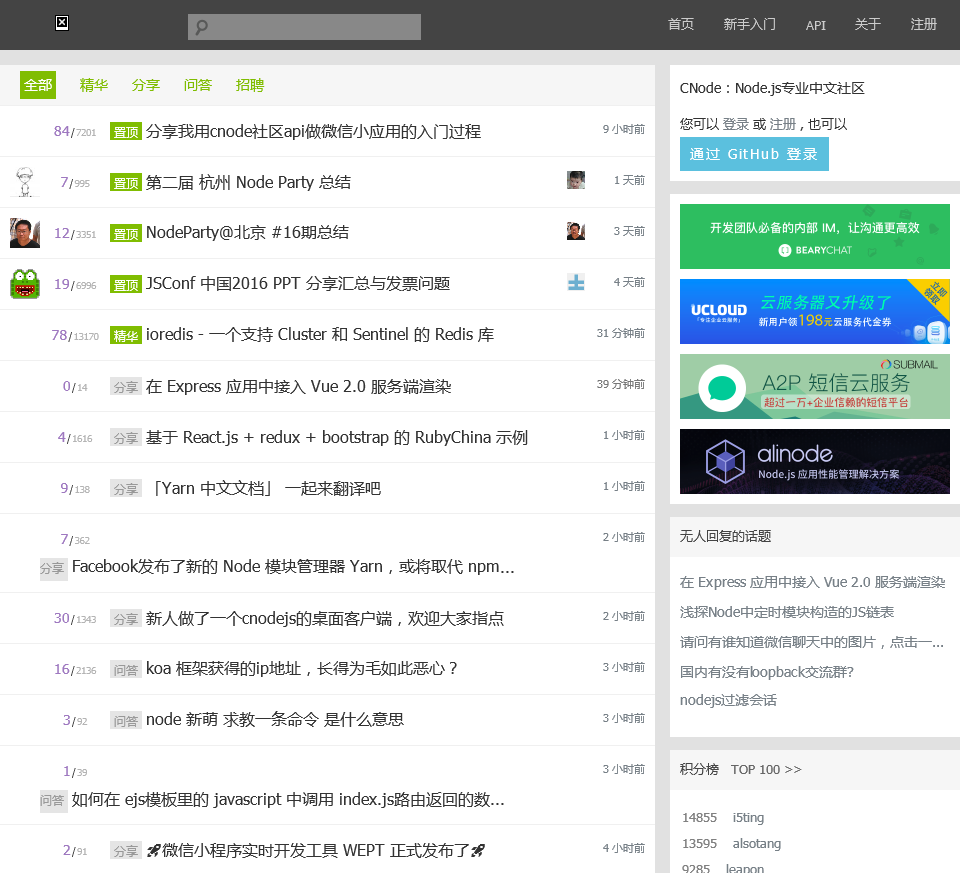Screen dimensions: 960x873
Task: Open sidebar link 在 Express 应用中接入 Vue 2.0
Action: (812, 582)
